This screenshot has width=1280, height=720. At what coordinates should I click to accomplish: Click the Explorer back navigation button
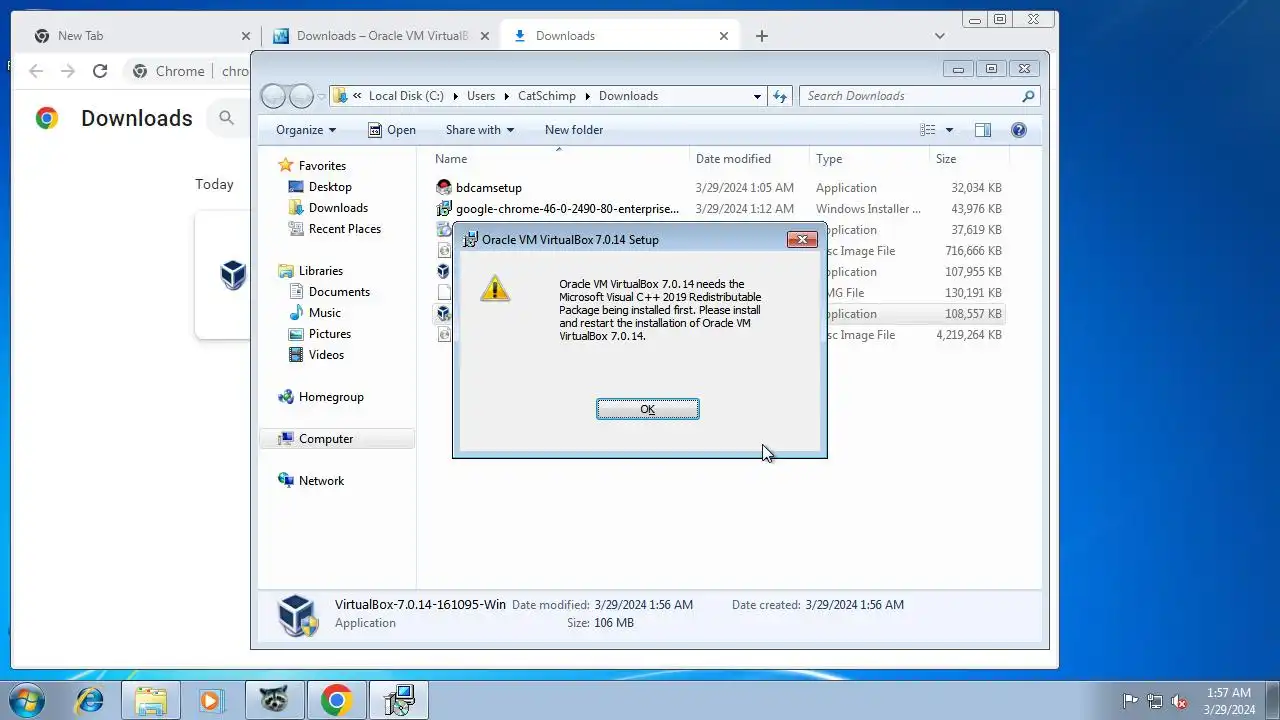click(x=273, y=96)
